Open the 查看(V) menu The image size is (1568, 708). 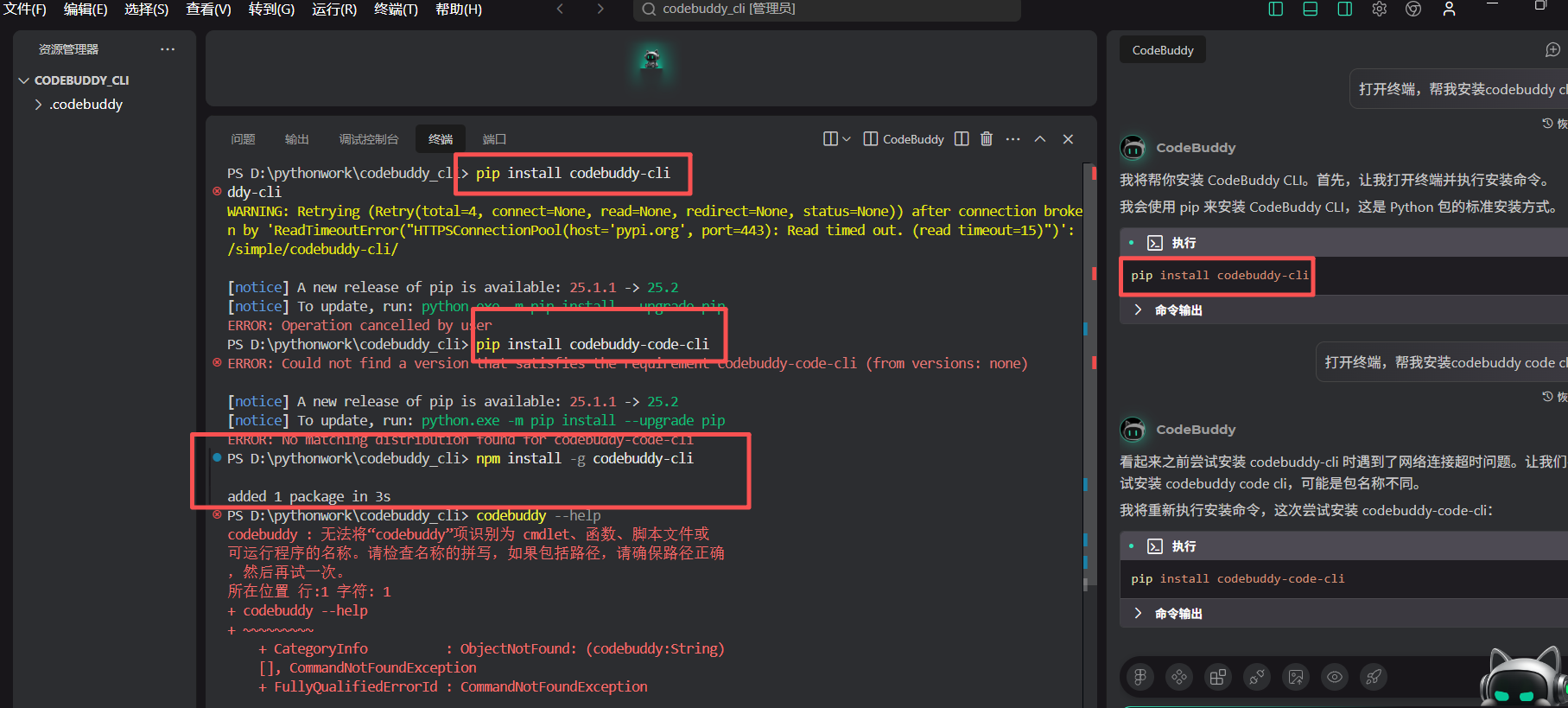coord(208,10)
